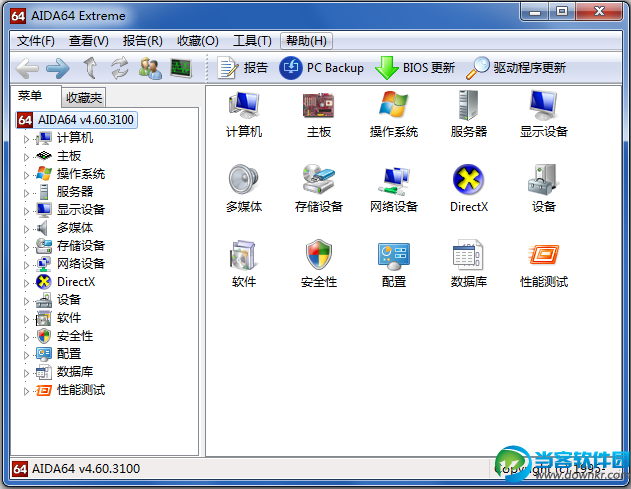Minimize the AIDA64 Extreme window
The image size is (631, 489).
click(x=534, y=11)
